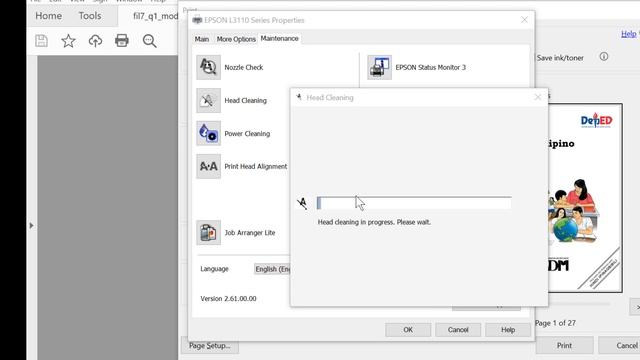Viewport: 640px width, 360px height.
Task: Click the Save ink/toner label
Action: click(560, 58)
